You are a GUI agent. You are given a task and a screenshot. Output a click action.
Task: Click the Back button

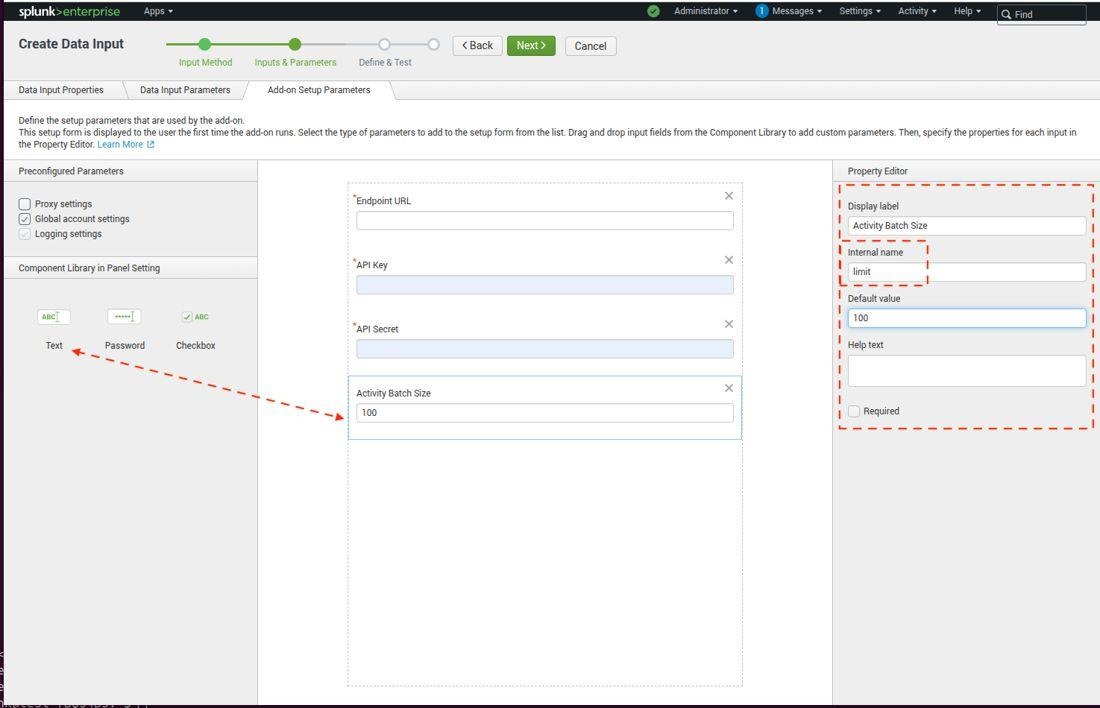click(x=478, y=46)
